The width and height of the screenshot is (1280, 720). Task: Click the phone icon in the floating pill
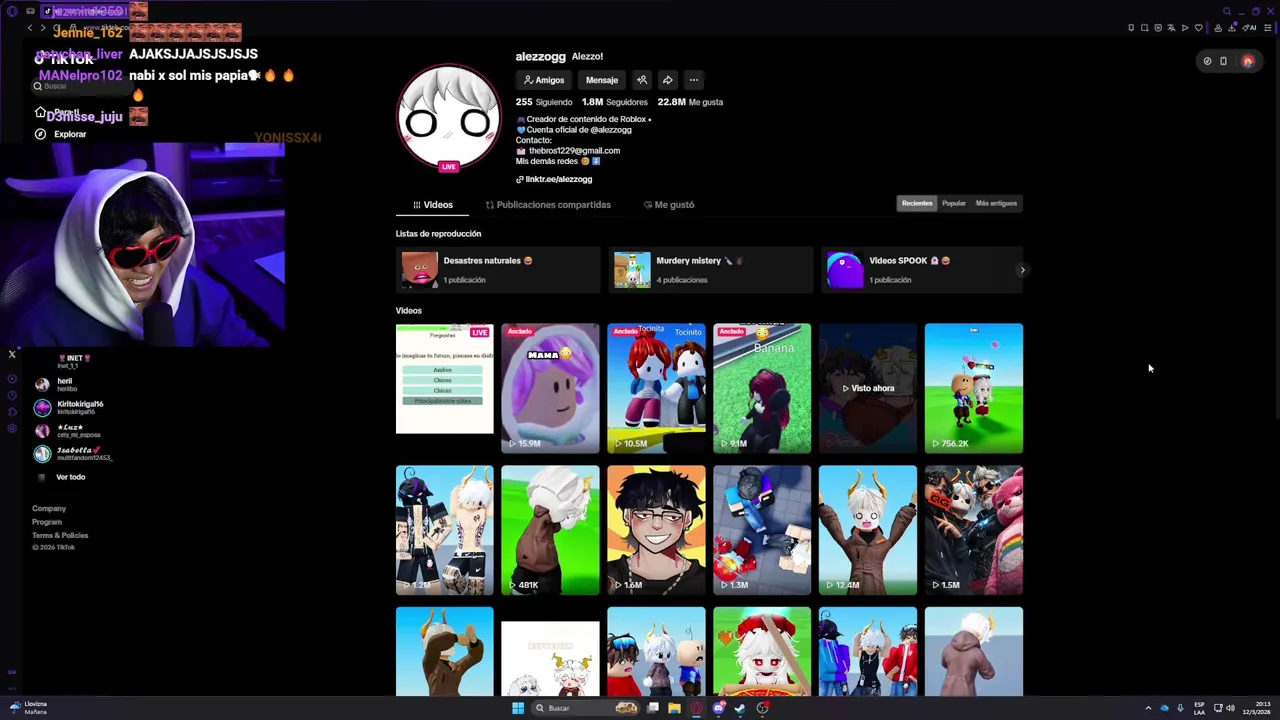click(1223, 61)
